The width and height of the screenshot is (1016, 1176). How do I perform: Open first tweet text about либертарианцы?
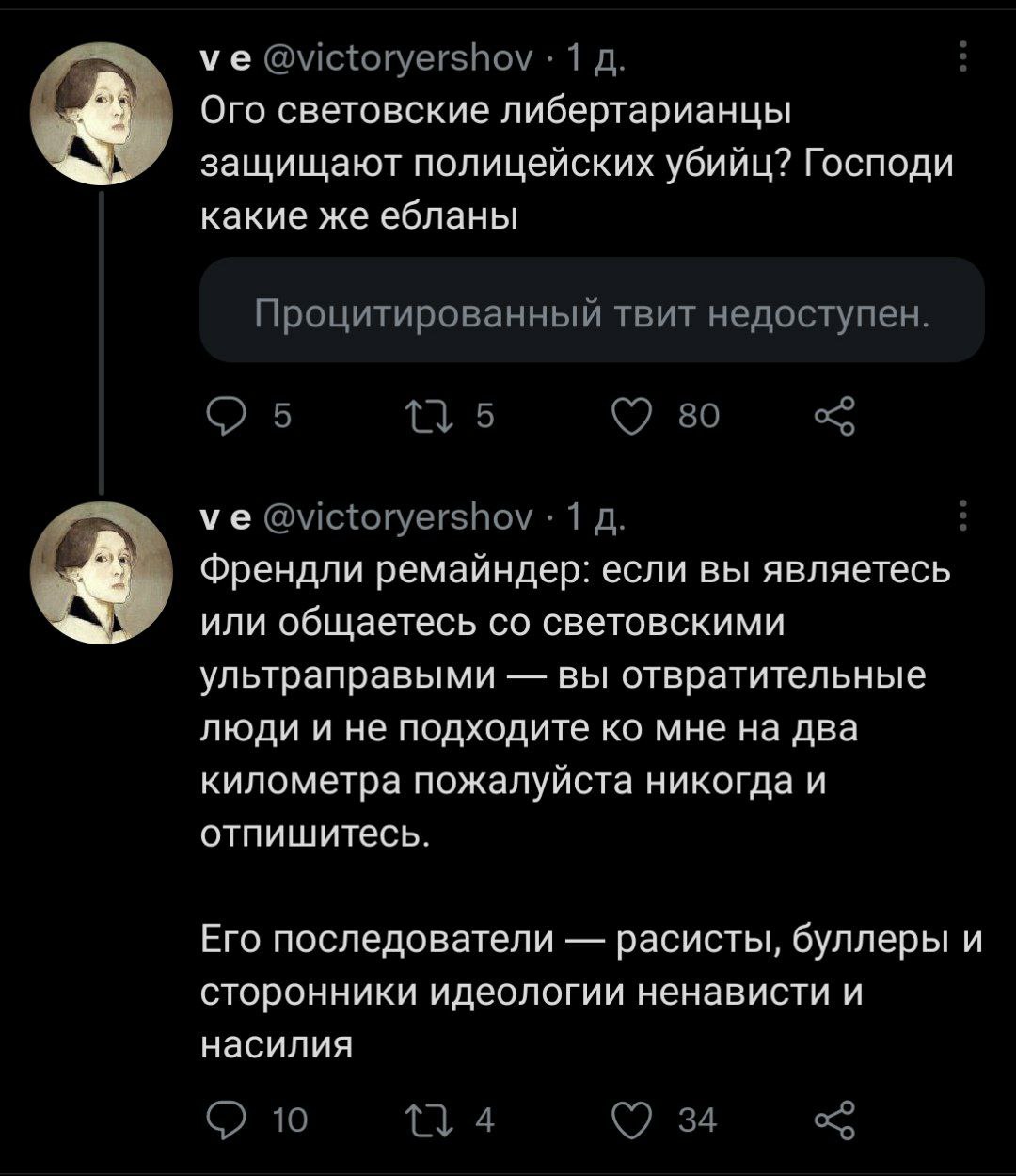pyautogui.click(x=564, y=165)
